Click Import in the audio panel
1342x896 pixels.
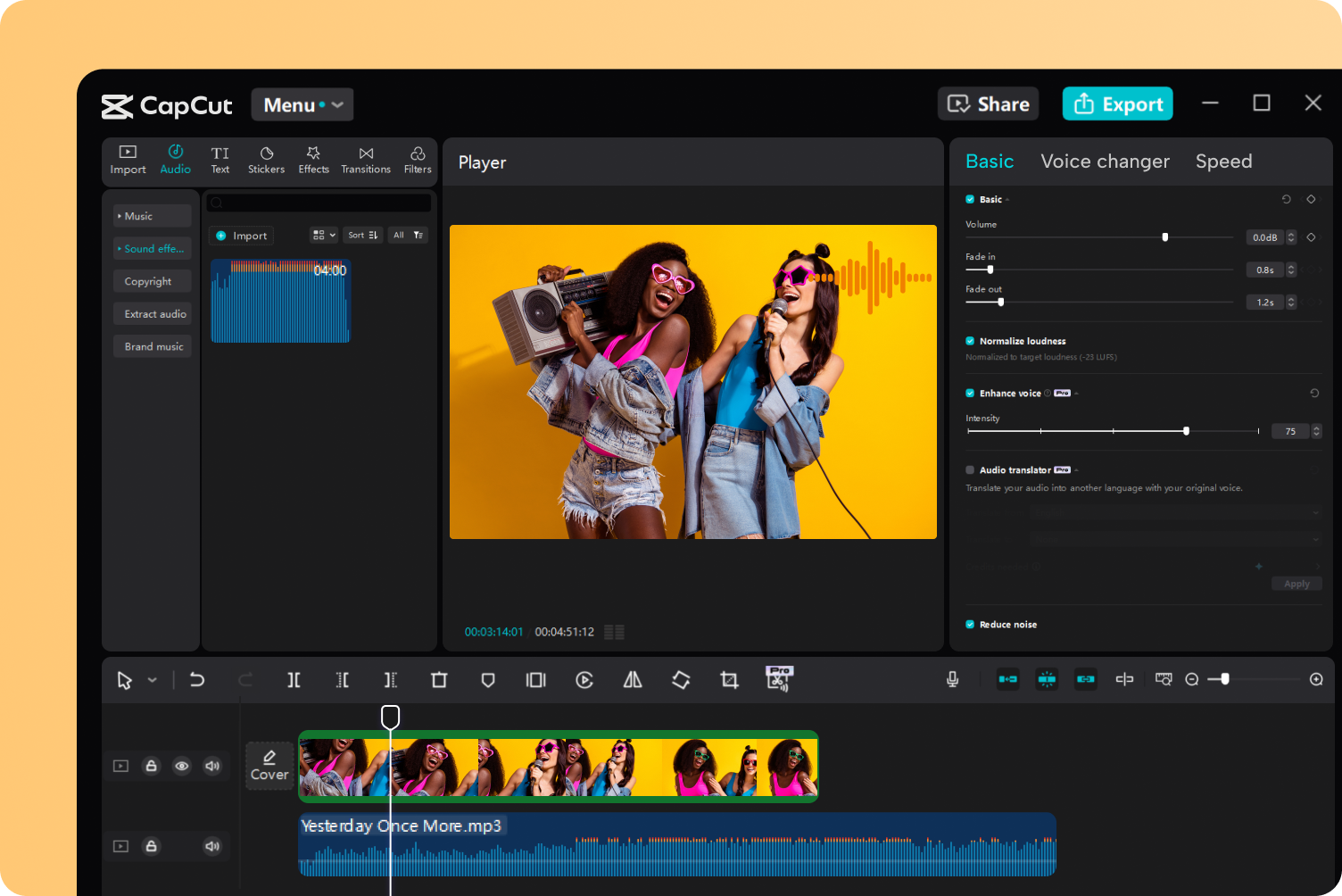point(240,235)
